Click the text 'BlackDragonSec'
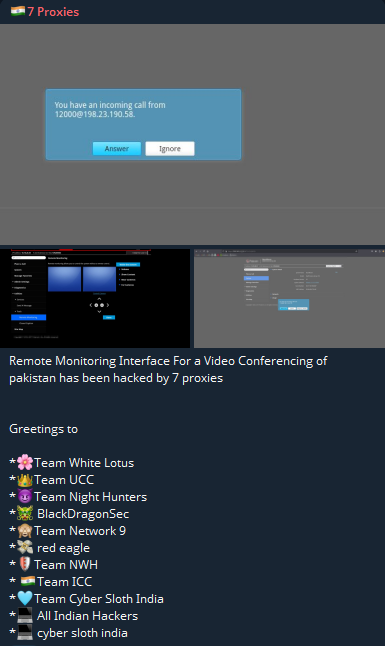Screen dimensions: 385x646 click(x=83, y=514)
